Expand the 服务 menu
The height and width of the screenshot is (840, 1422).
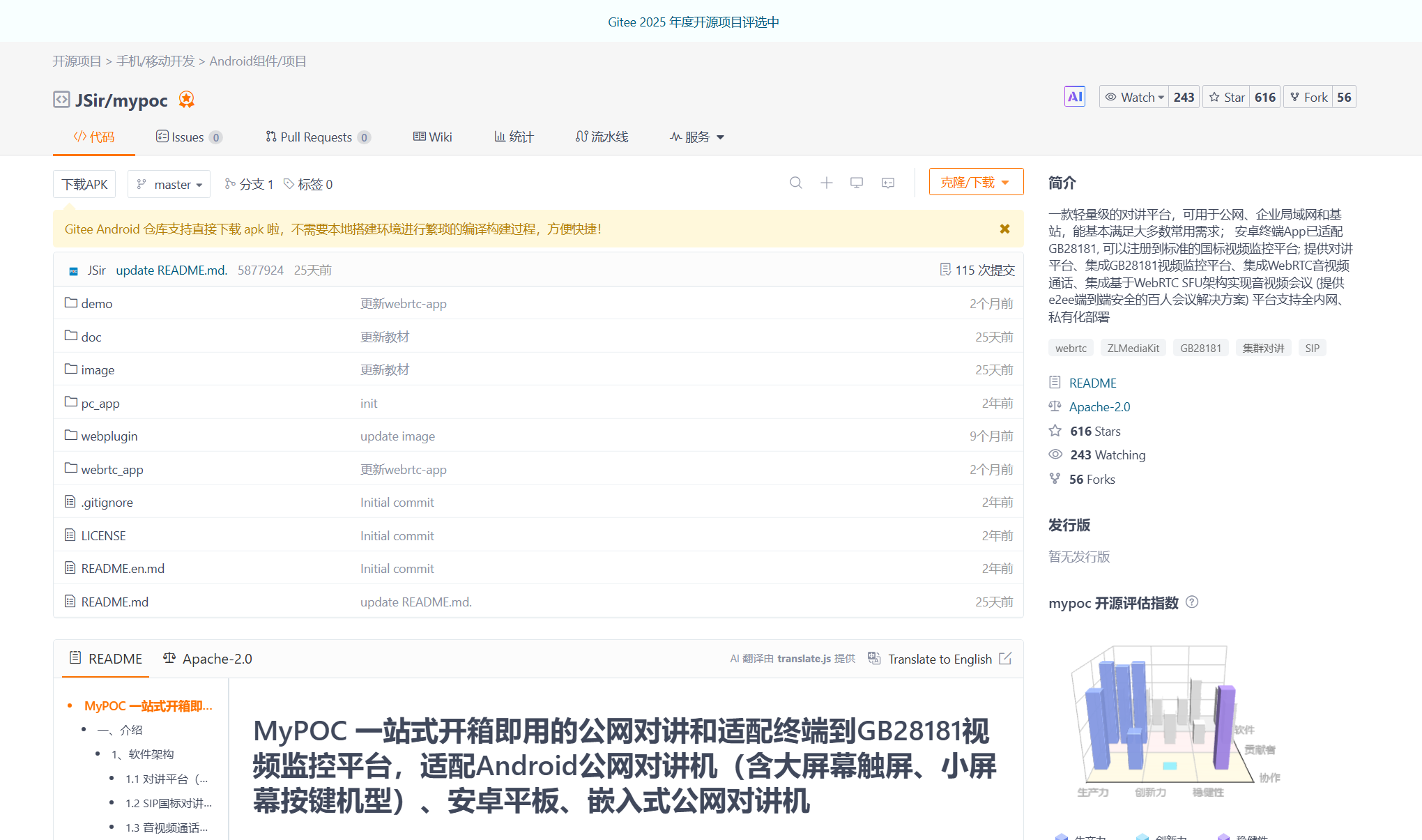coord(696,137)
